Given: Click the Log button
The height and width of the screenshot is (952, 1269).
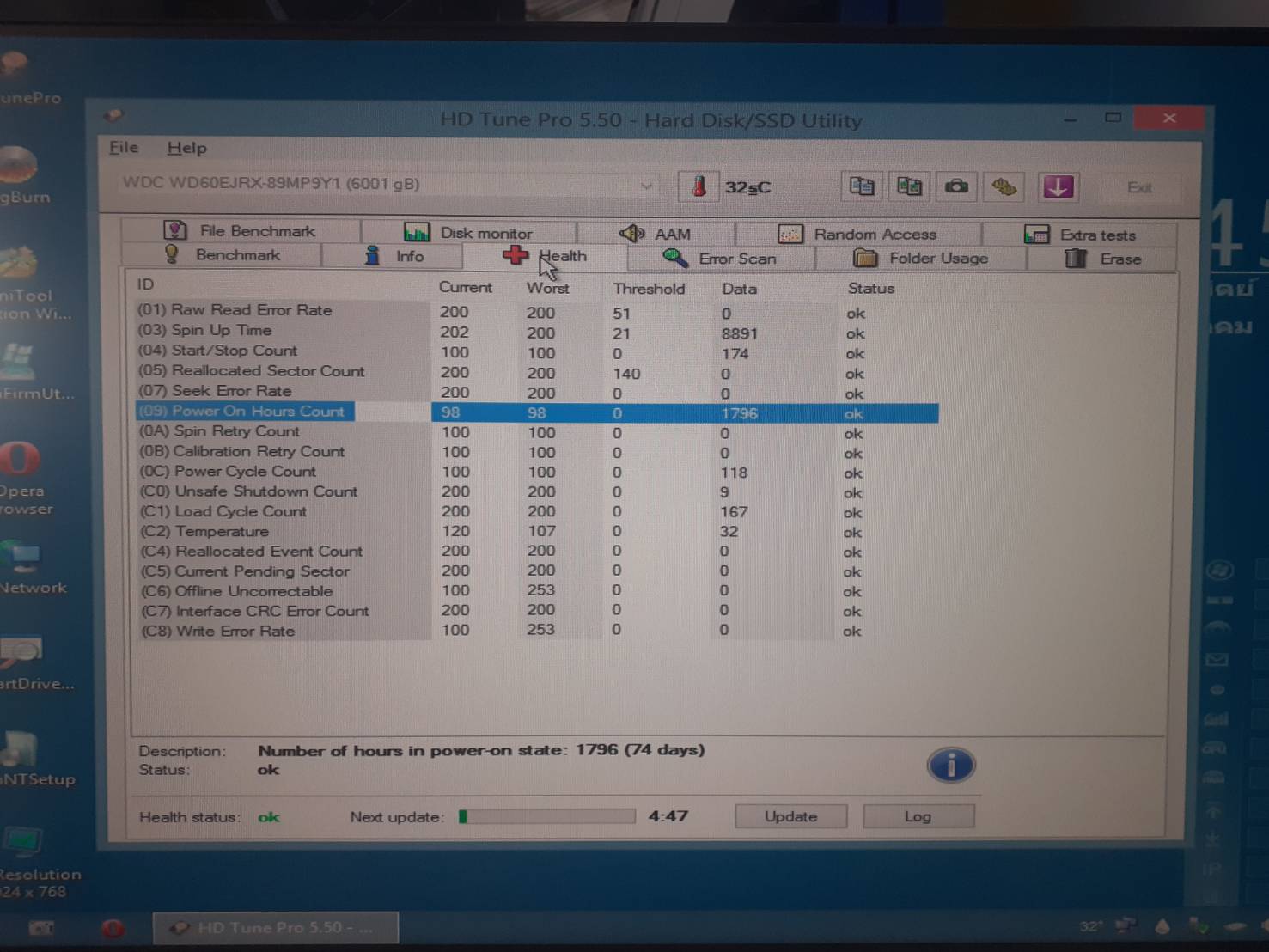Looking at the screenshot, I should click(x=918, y=815).
